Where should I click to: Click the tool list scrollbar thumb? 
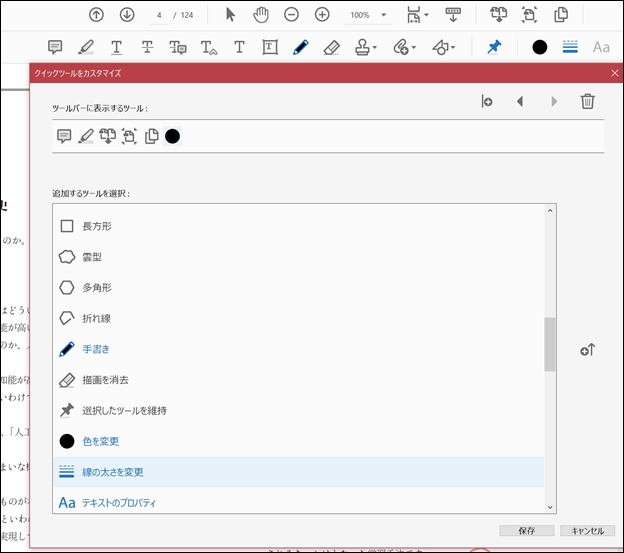[x=550, y=344]
